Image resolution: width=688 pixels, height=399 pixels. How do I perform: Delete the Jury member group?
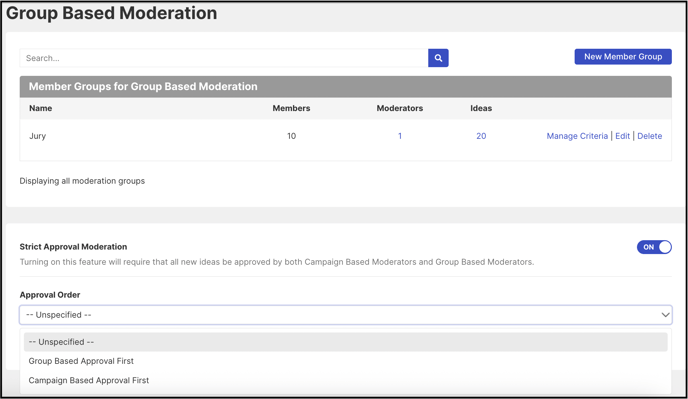(649, 136)
